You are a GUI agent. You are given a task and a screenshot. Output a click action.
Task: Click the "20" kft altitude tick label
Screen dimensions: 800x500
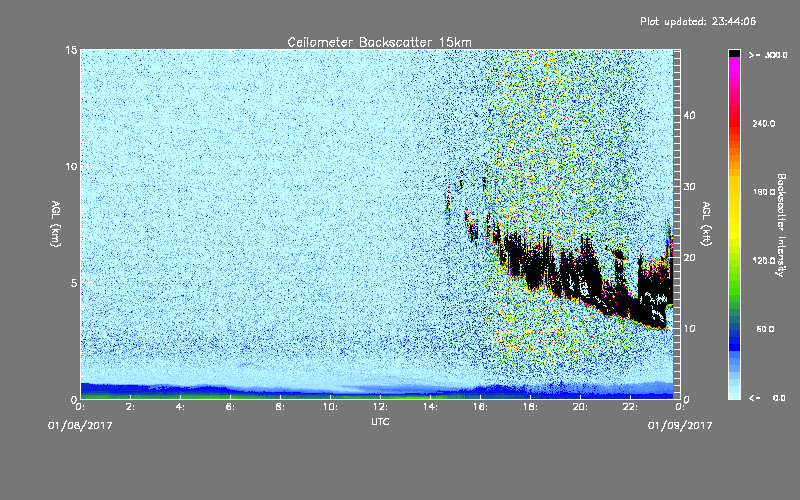[690, 257]
